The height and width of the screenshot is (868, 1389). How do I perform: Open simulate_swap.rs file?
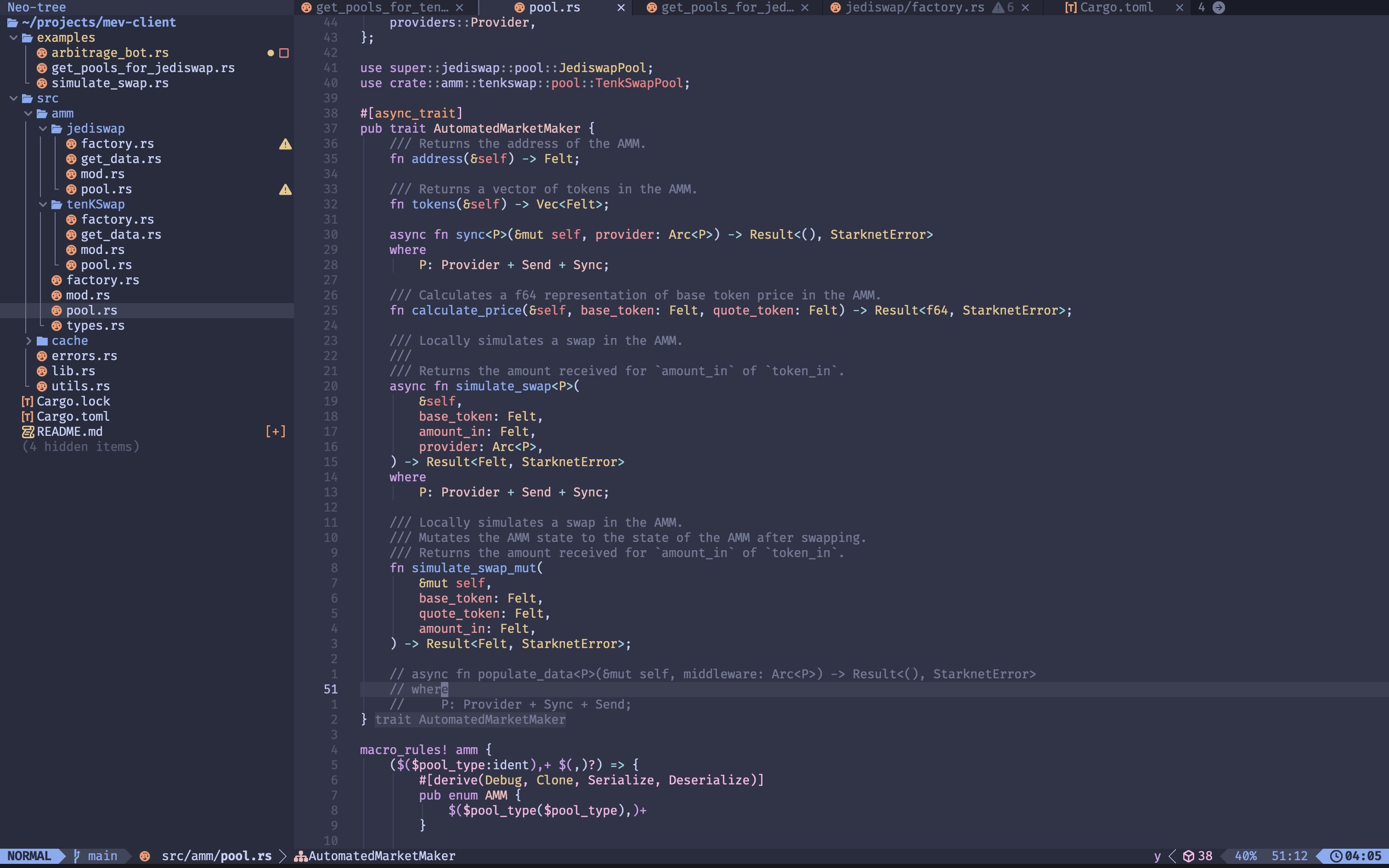pos(110,83)
